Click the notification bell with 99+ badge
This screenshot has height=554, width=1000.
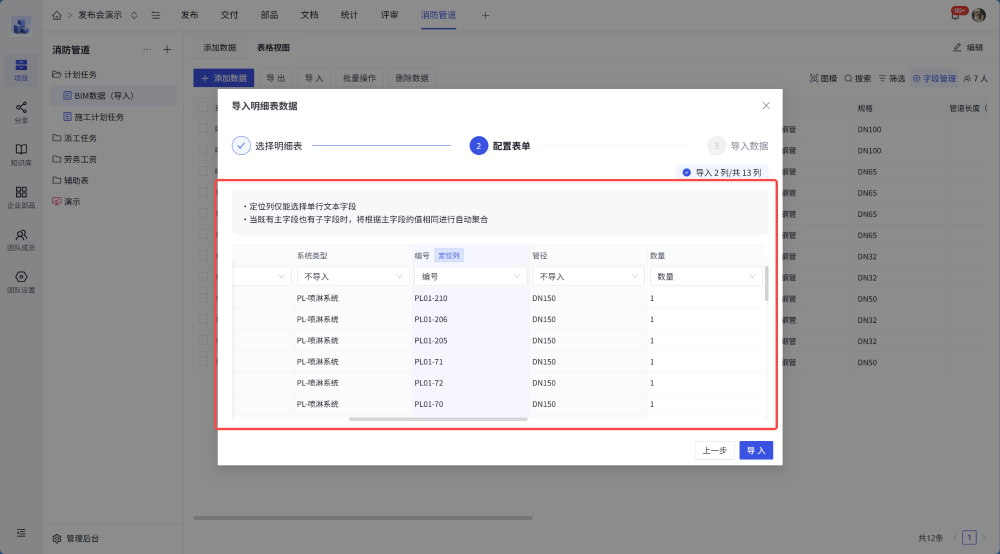[956, 15]
